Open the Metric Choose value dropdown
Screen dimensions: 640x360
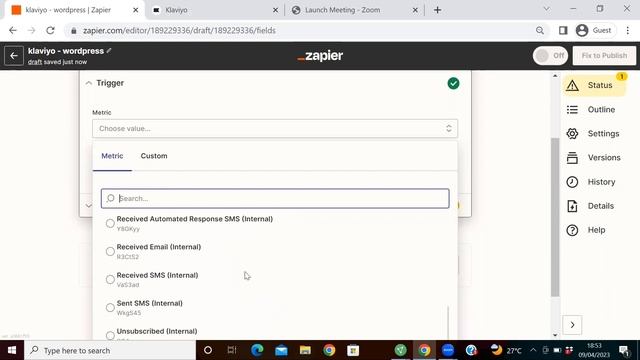(275, 129)
